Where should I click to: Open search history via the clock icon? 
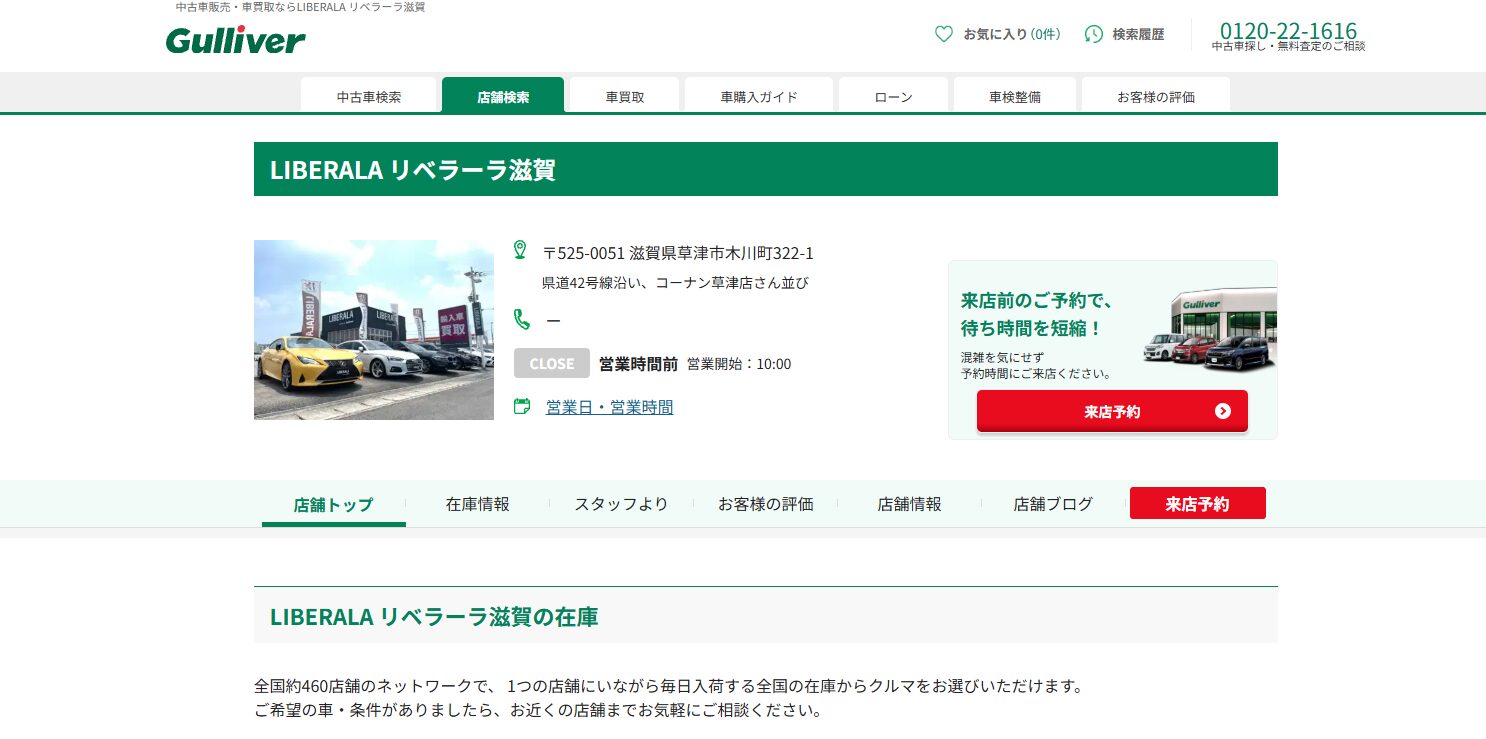point(1092,34)
